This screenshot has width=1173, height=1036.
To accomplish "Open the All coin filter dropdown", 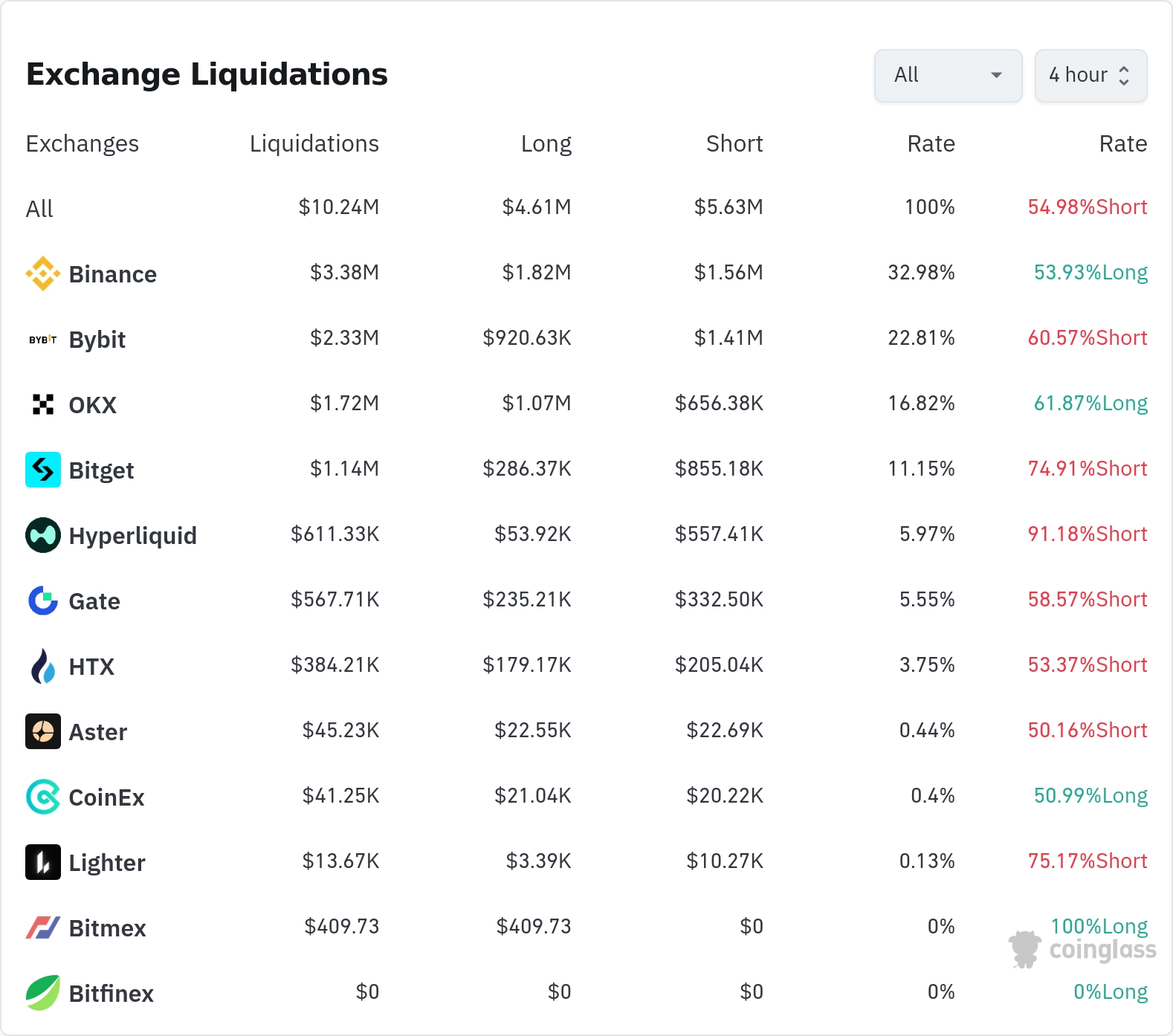I will (948, 75).
